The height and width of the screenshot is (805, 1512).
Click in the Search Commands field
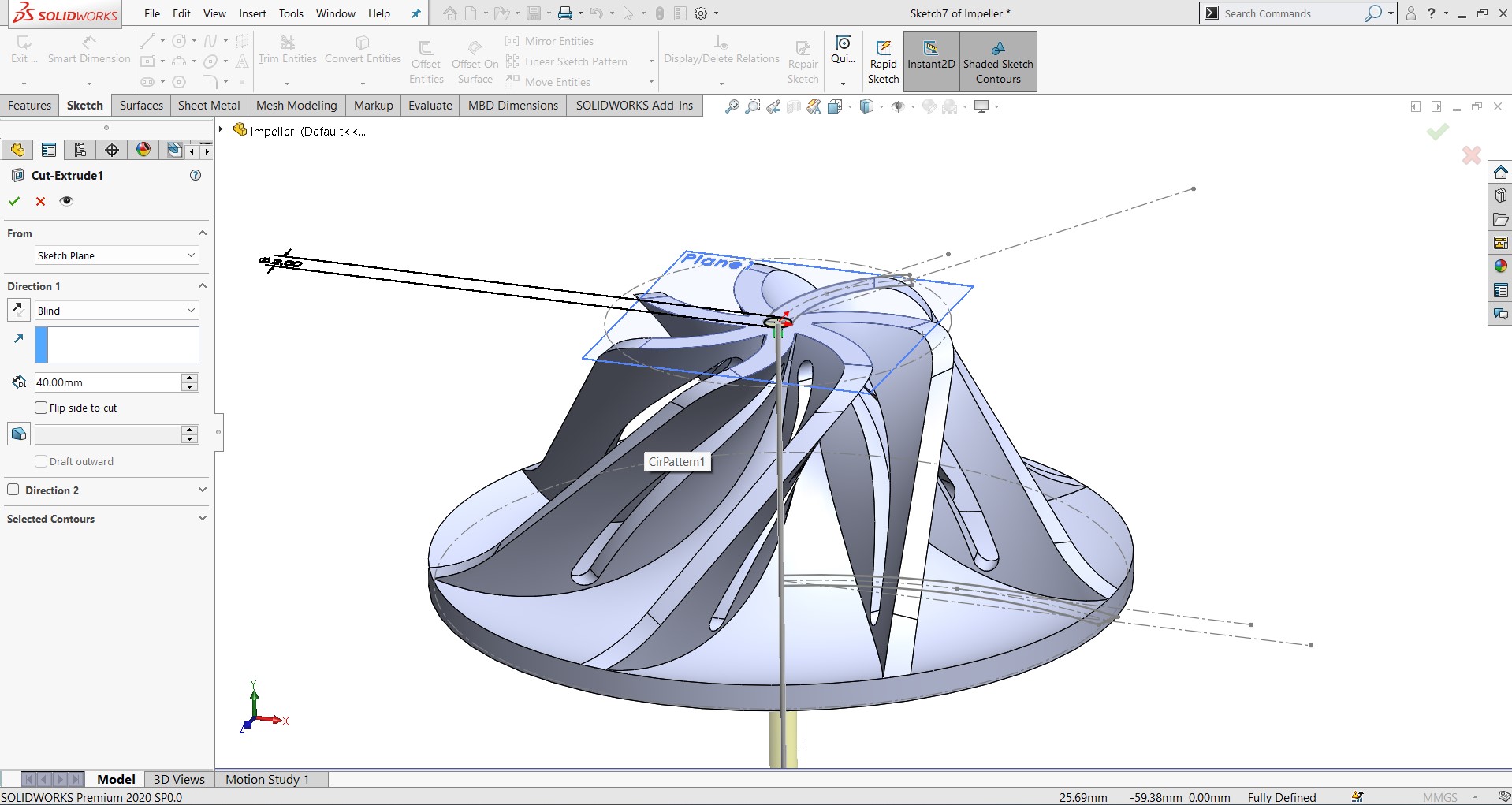click(1293, 13)
